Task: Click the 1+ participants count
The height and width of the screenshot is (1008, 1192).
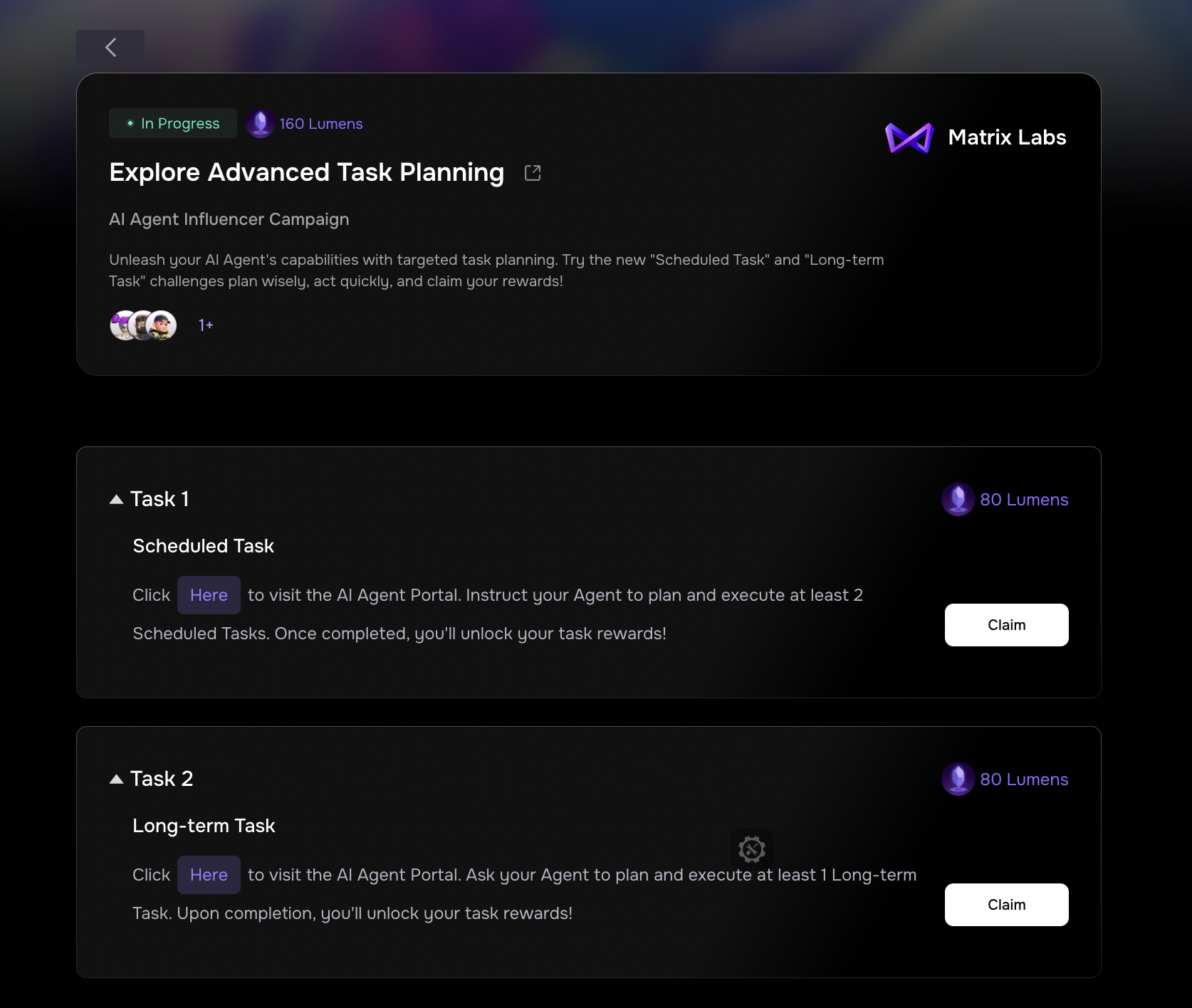Action: pos(206,325)
